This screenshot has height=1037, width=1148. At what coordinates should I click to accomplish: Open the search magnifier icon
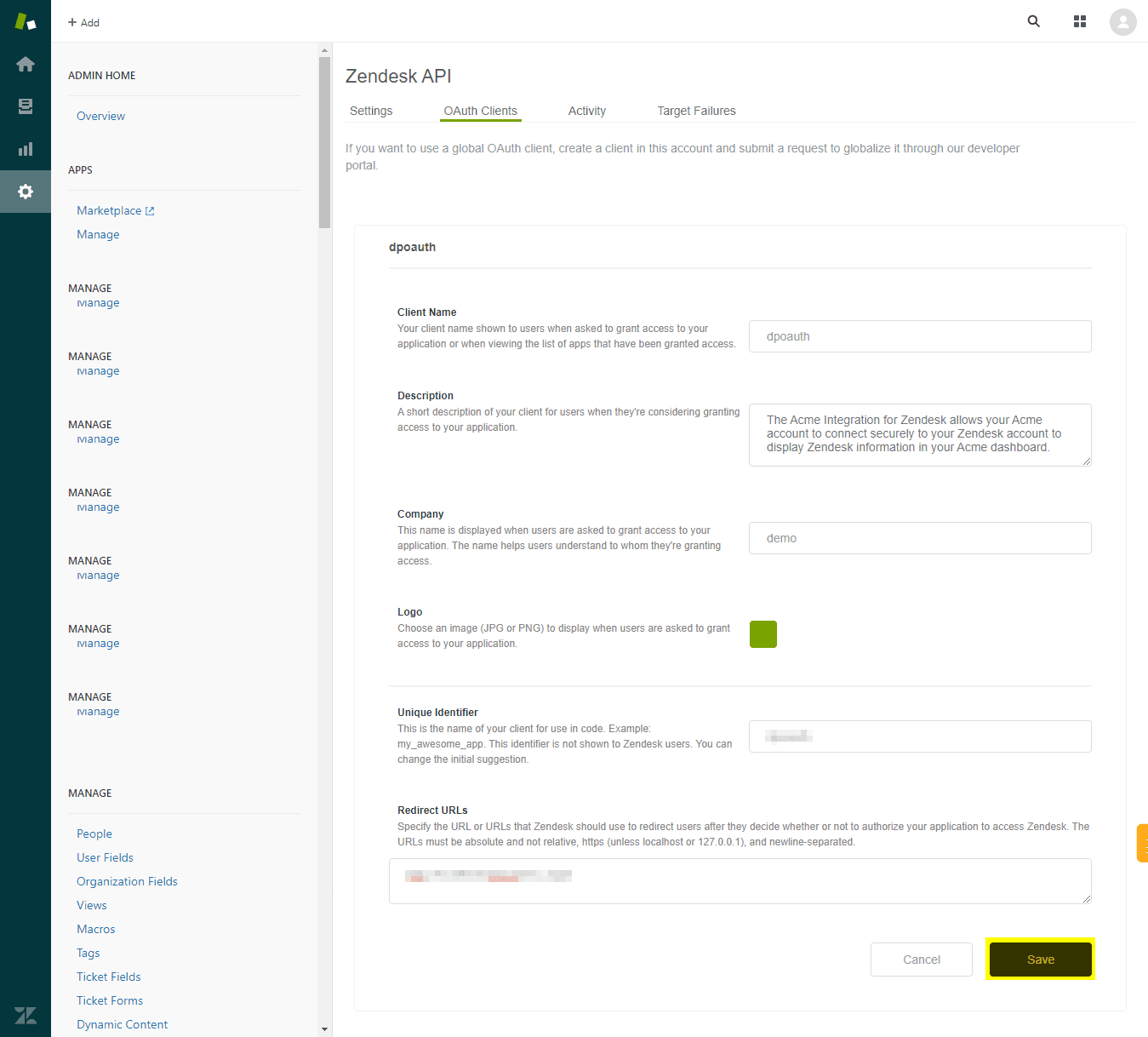1034,21
